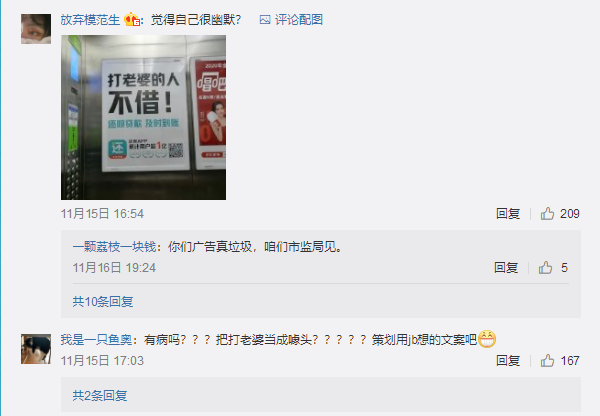The image size is (600, 416).
Task: Open 评论配图 image icon
Action: pyautogui.click(x=265, y=20)
